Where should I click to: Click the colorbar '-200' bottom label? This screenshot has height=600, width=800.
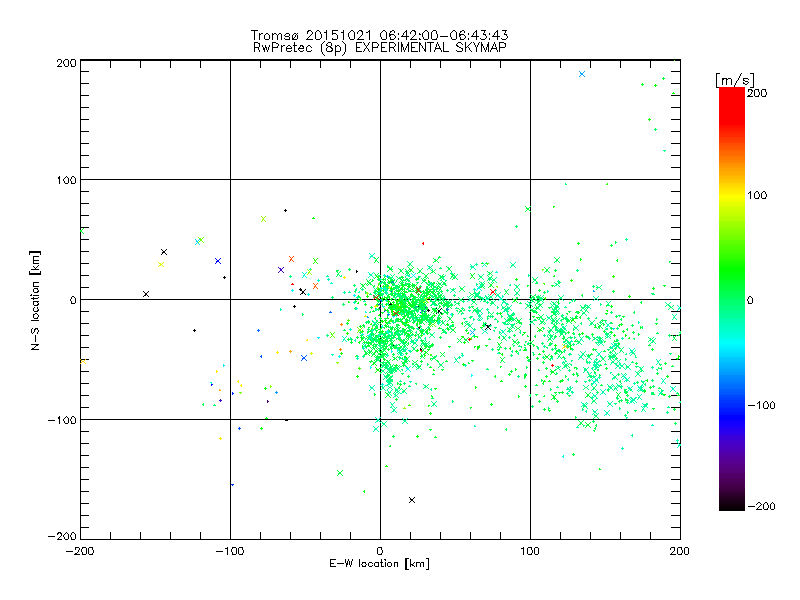(x=761, y=506)
